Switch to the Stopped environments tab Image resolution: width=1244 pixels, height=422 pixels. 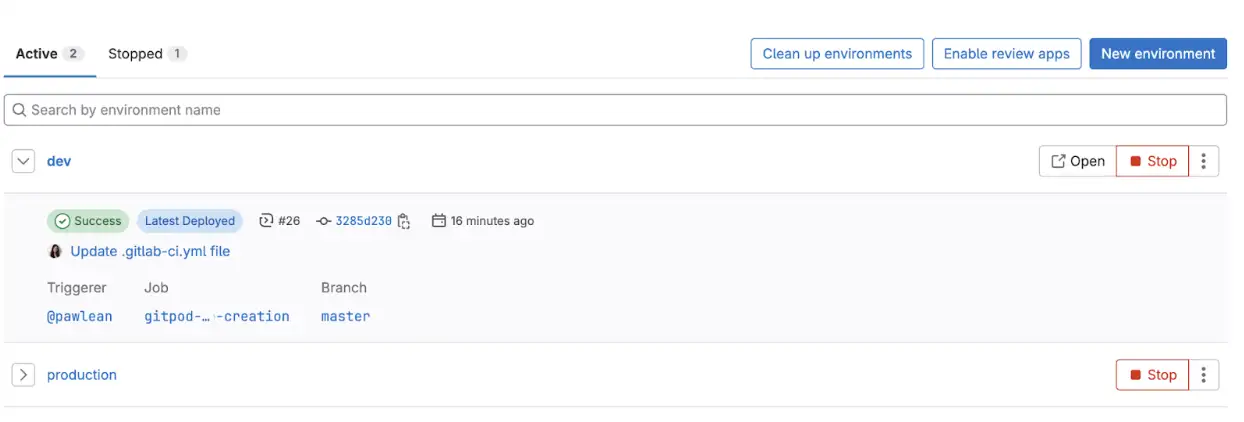pyautogui.click(x=147, y=54)
